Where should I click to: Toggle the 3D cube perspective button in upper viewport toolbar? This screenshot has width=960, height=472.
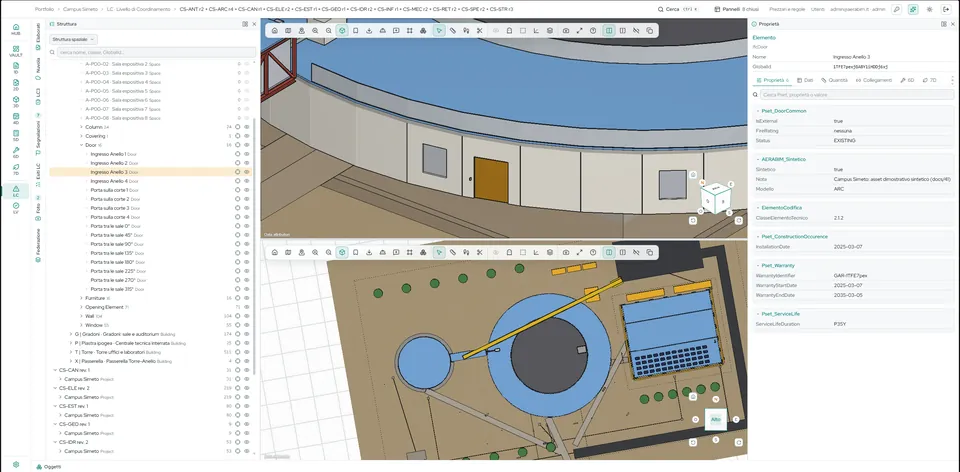tap(342, 31)
